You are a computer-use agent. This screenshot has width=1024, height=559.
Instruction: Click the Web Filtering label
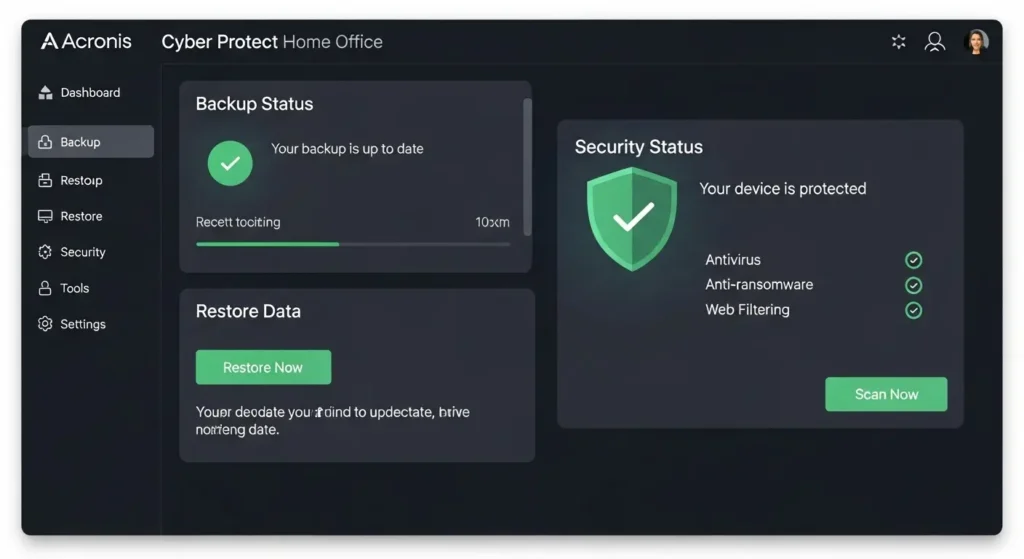click(x=747, y=310)
